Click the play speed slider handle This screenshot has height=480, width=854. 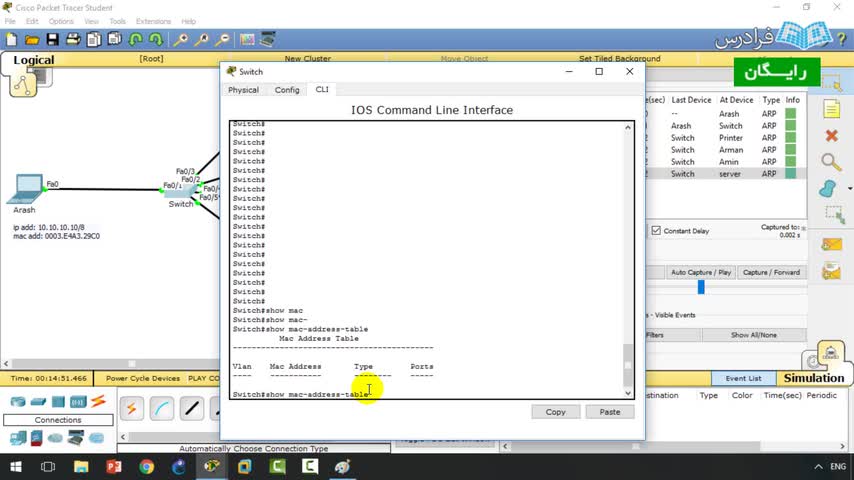point(701,287)
